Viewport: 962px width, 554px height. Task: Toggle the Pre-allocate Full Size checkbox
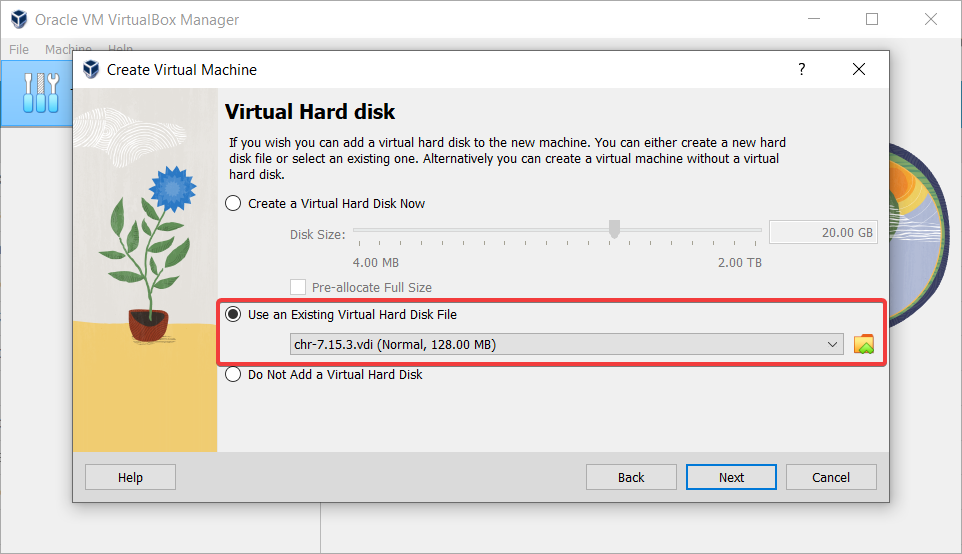point(298,287)
